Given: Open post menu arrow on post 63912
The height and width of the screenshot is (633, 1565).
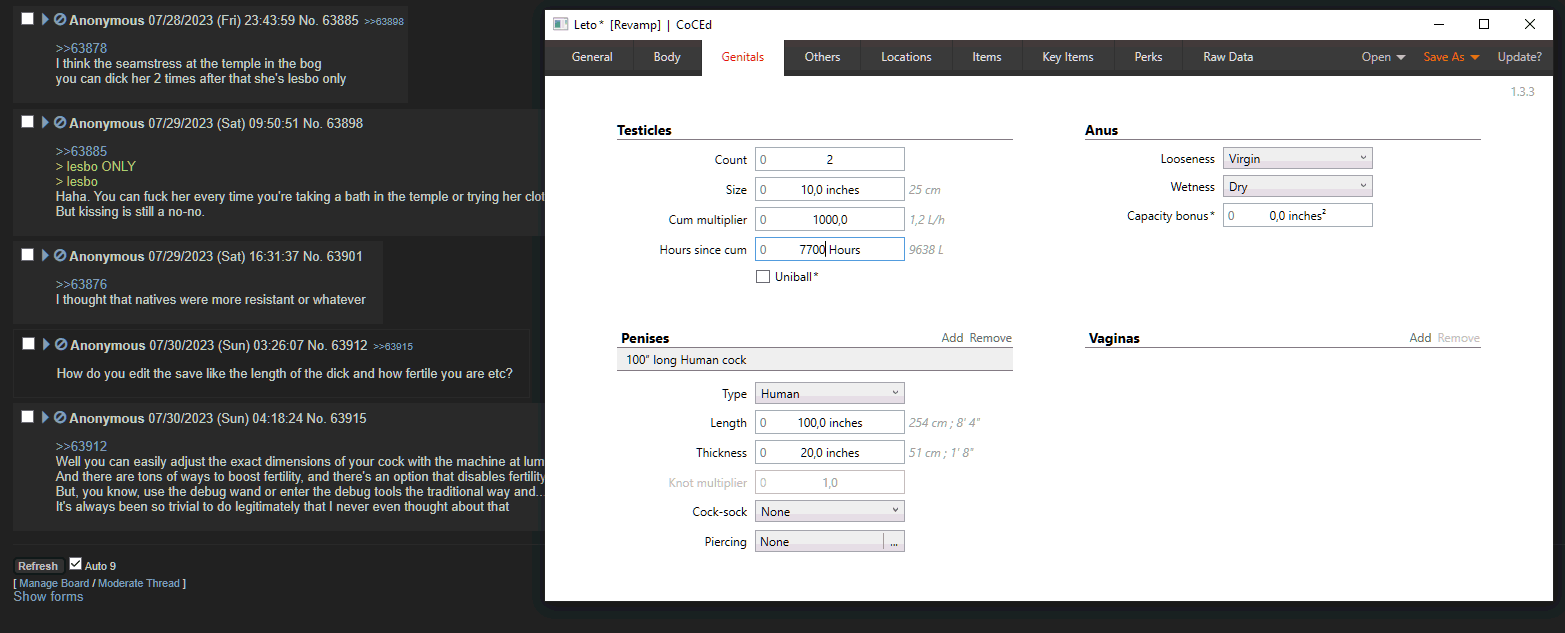Looking at the screenshot, I should pyautogui.click(x=46, y=345).
